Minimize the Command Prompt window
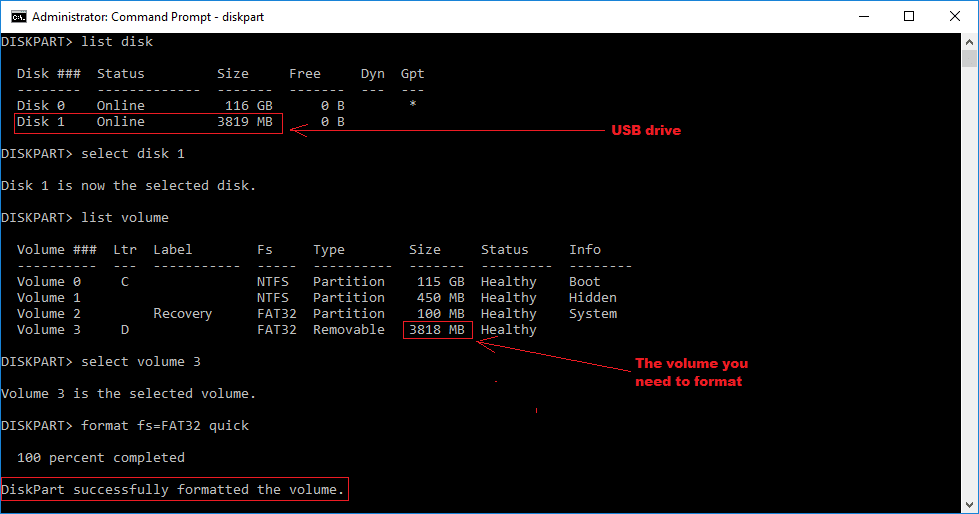This screenshot has height=514, width=979. 863,16
